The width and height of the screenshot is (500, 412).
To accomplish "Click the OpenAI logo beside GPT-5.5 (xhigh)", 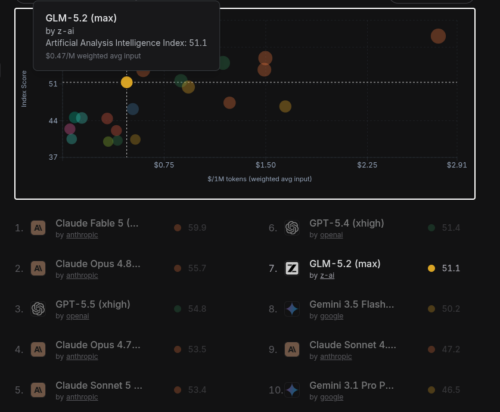I will coord(38,309).
